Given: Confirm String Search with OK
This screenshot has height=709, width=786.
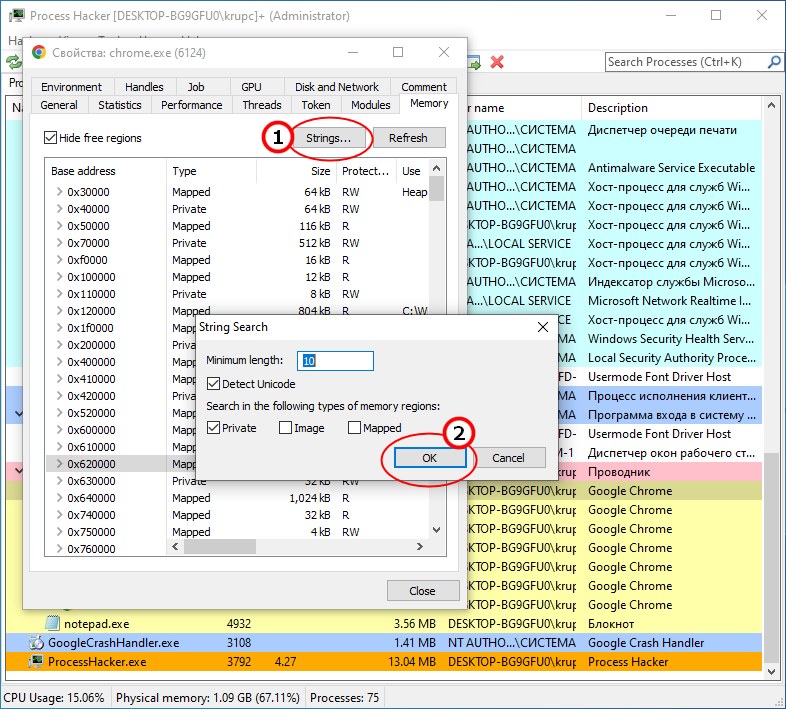Looking at the screenshot, I should point(430,458).
